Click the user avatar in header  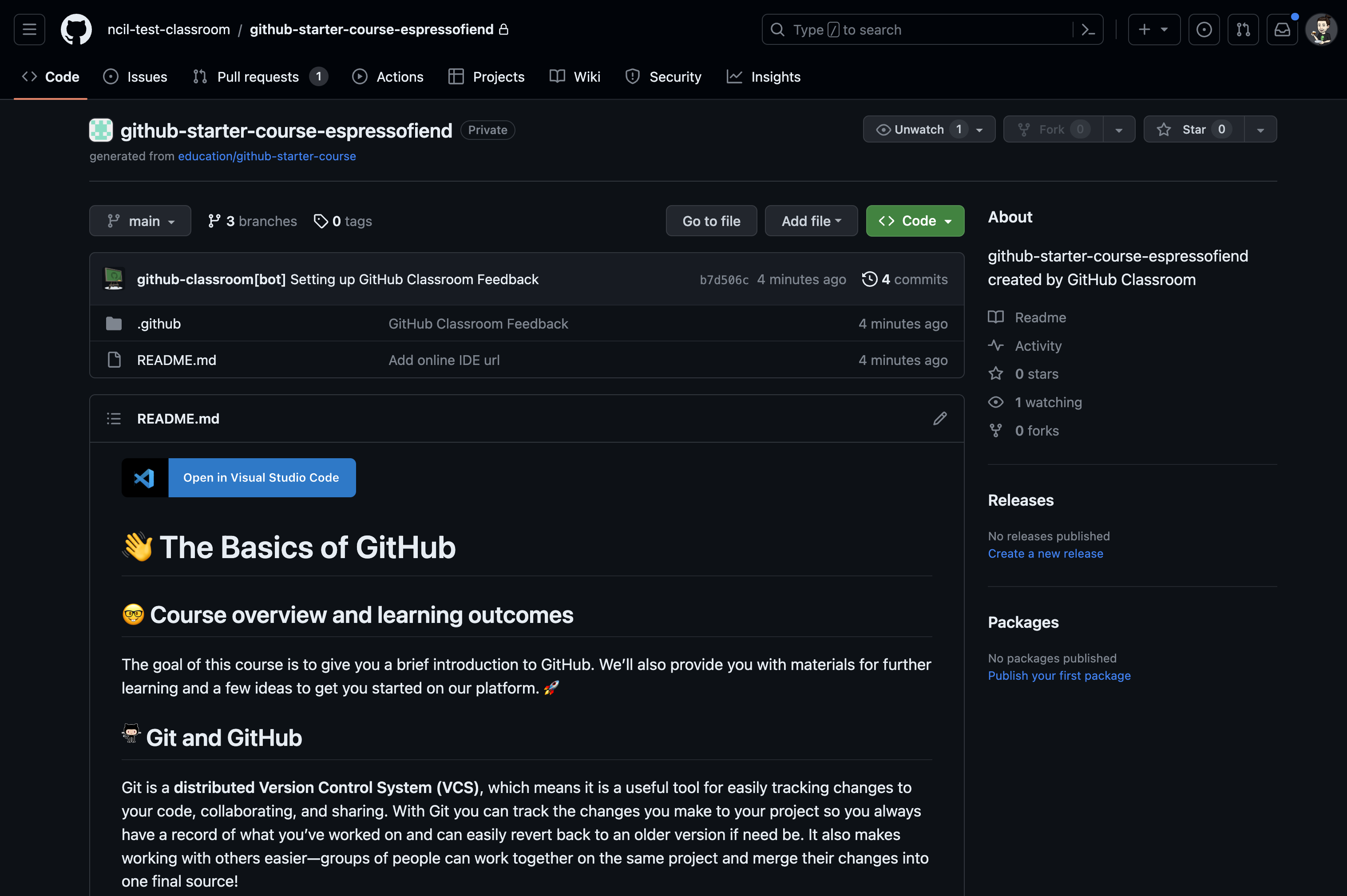tap(1321, 29)
